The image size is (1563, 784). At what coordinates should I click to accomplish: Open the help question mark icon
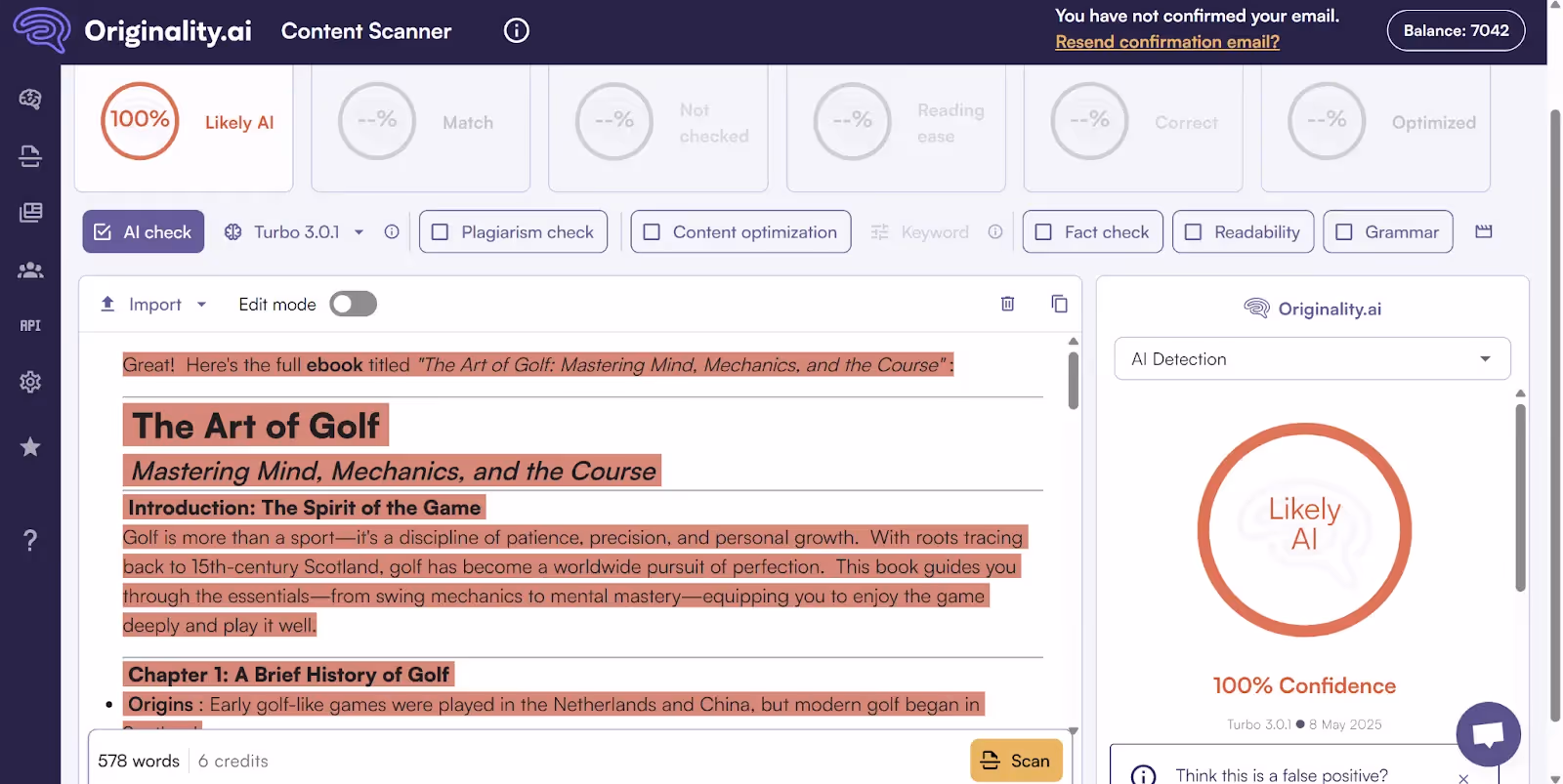pyautogui.click(x=30, y=540)
